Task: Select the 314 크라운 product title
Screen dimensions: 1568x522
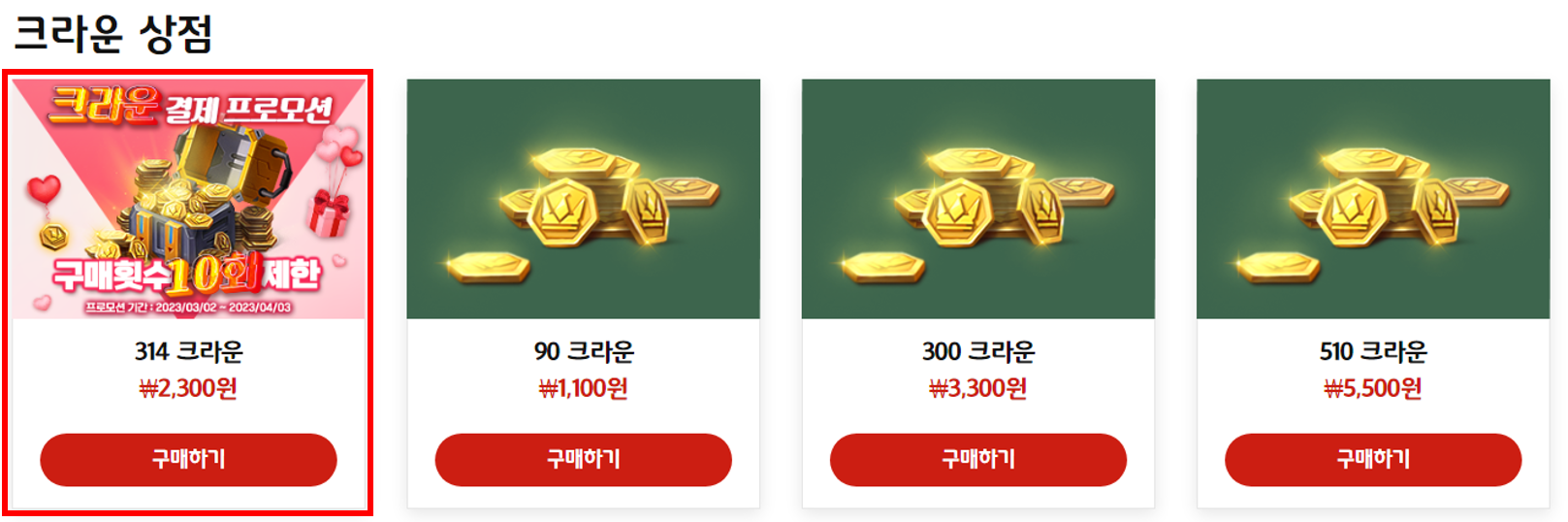Action: 188,351
